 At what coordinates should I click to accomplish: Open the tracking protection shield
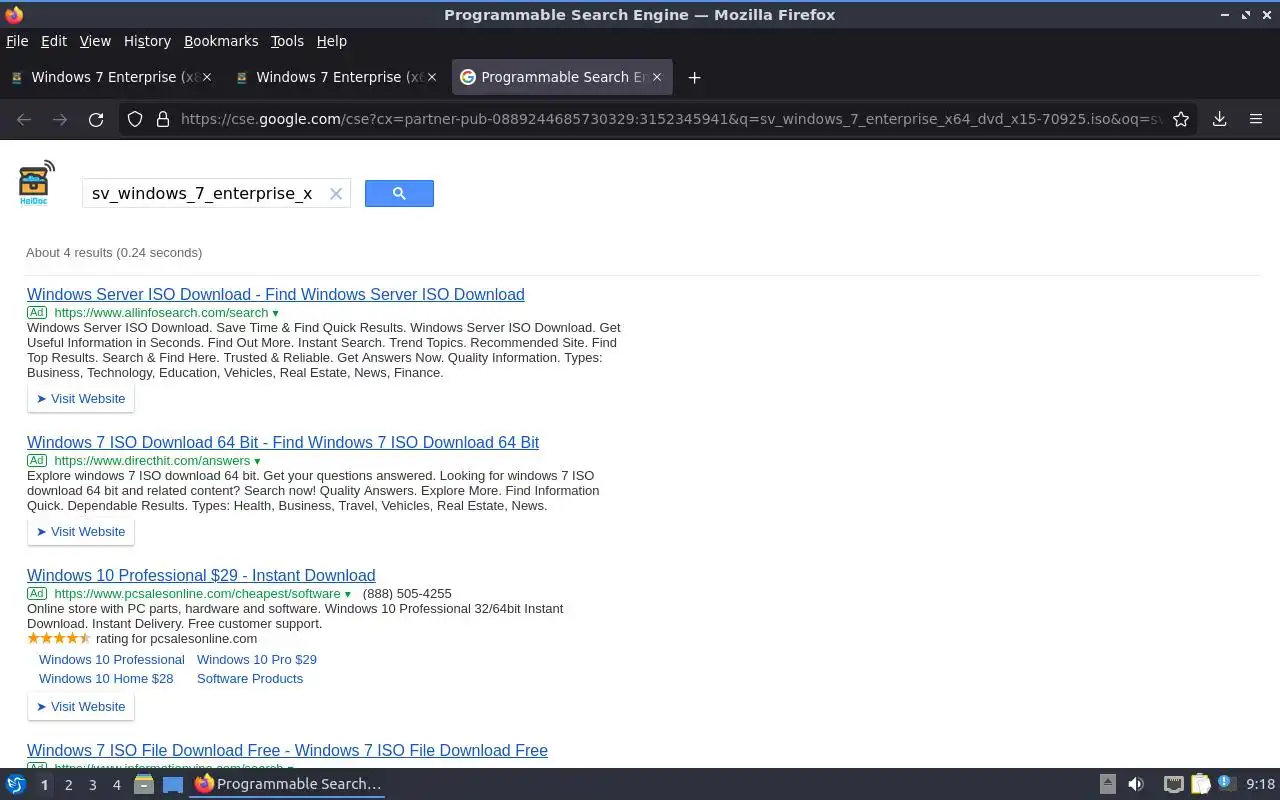click(135, 119)
